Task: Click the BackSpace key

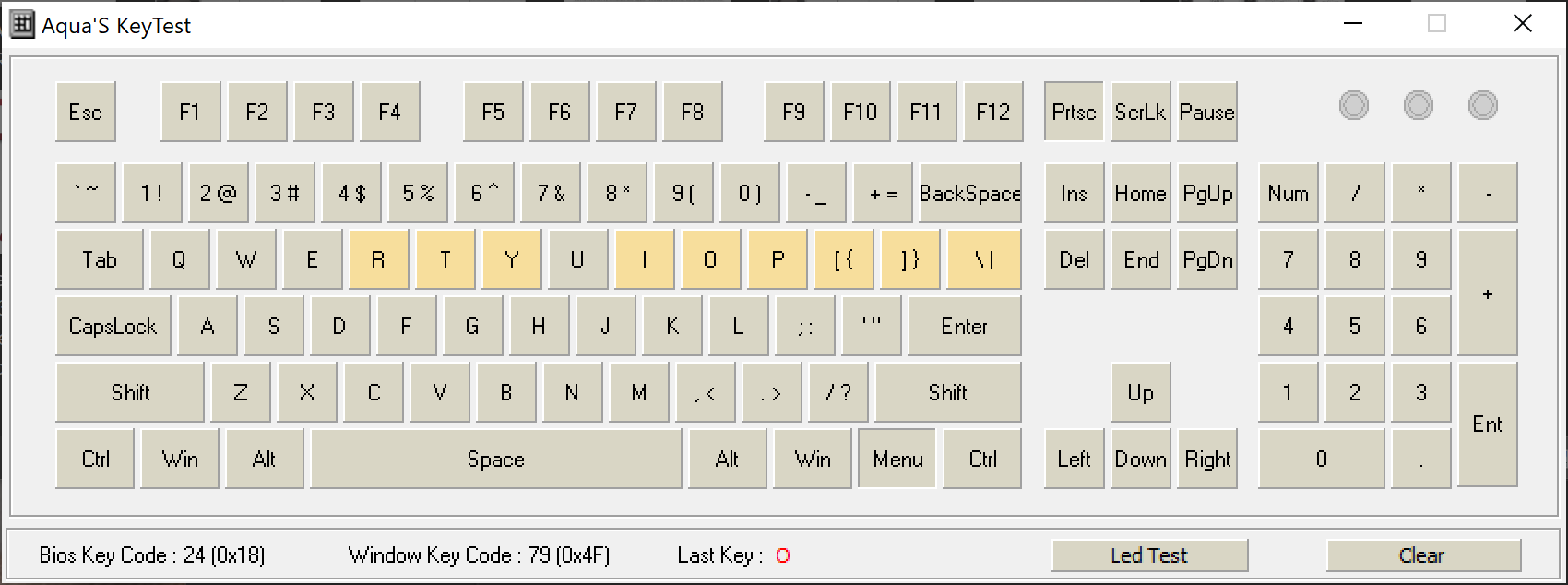Action: (969, 194)
